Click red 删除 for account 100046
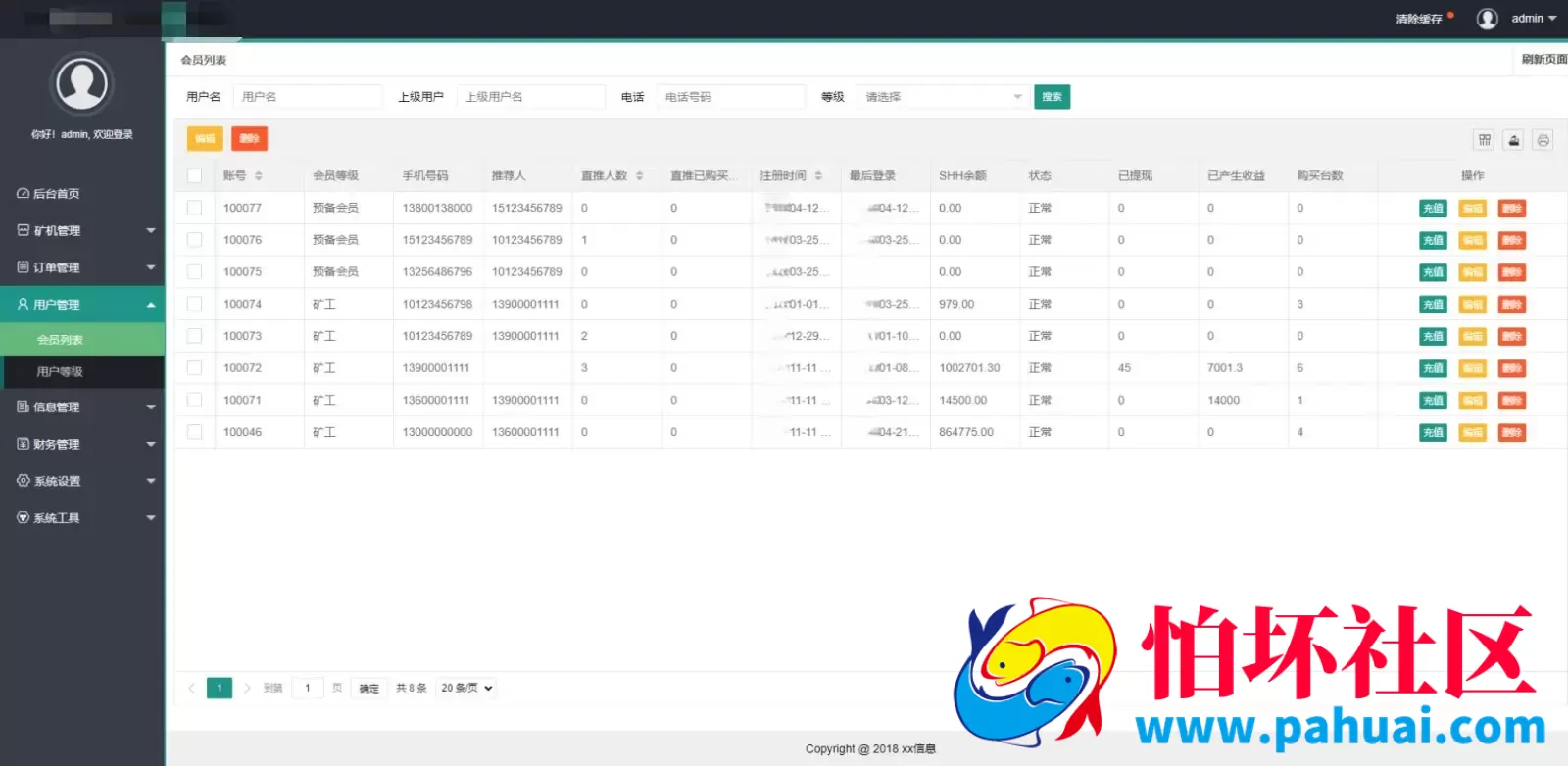Image resolution: width=1568 pixels, height=766 pixels. pyautogui.click(x=1512, y=432)
